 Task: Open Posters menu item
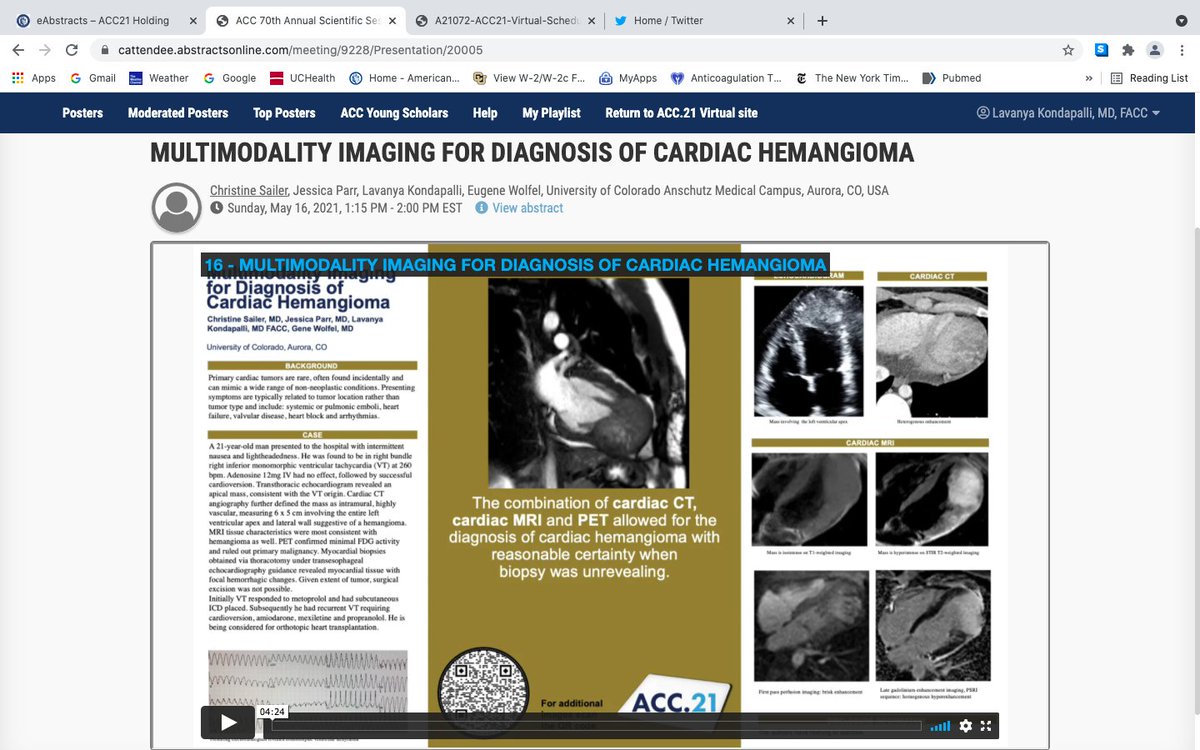82,113
